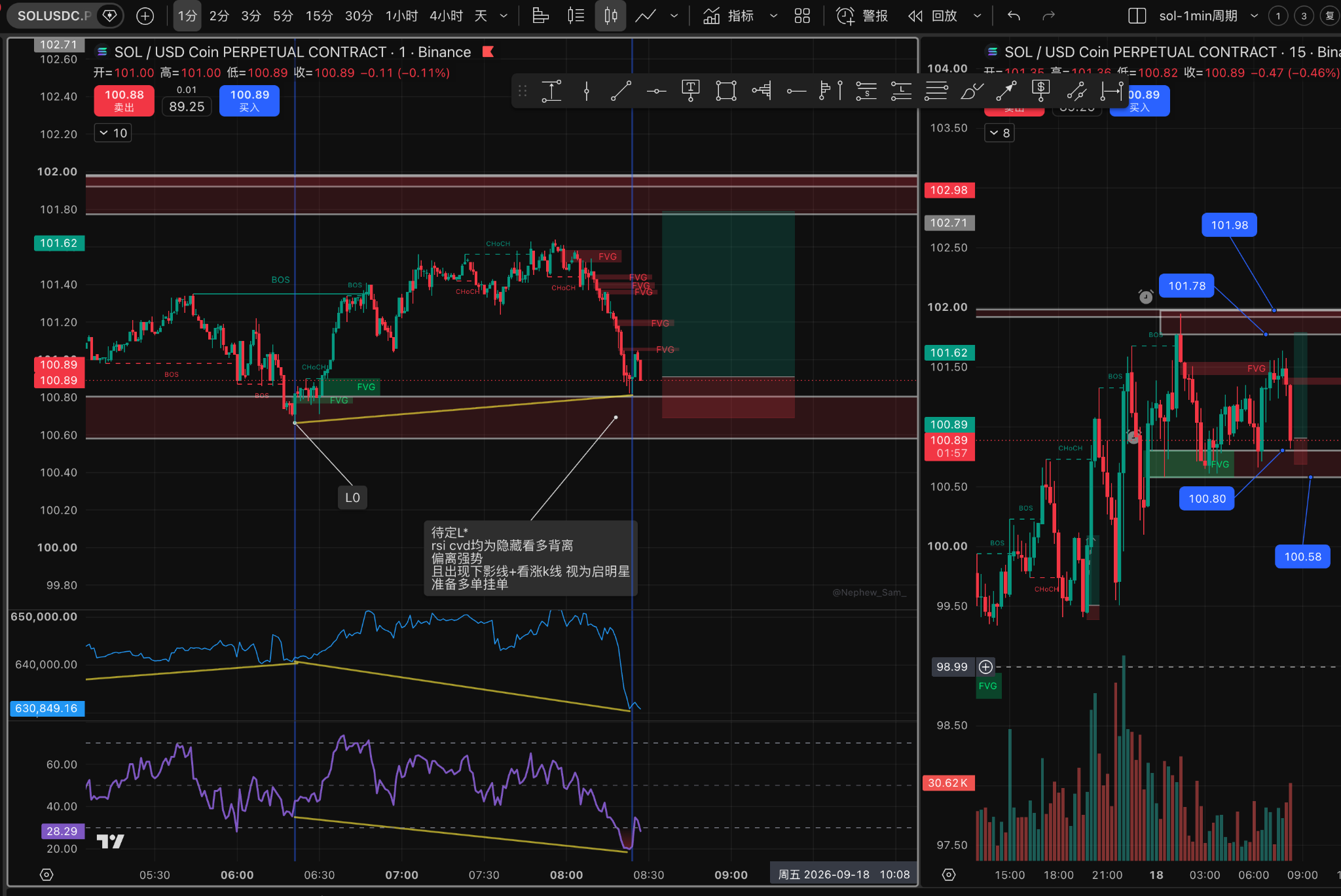Expand the timeframe dropdown after 天
The height and width of the screenshot is (896, 1341).
pyautogui.click(x=504, y=16)
